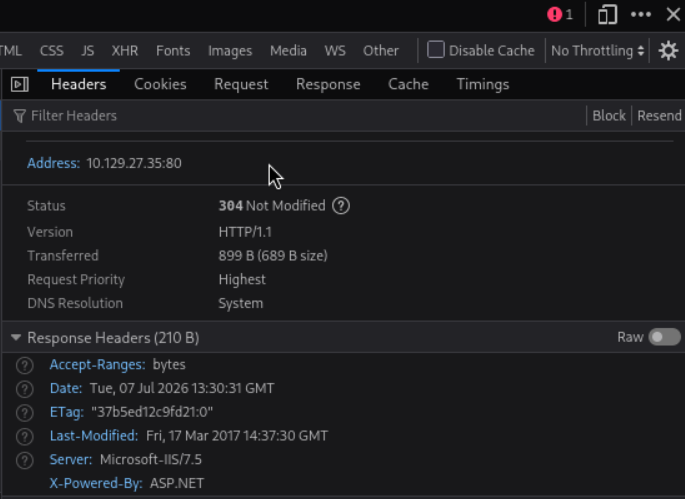Select the HTTP/1.1 version value
The image size is (685, 499).
coord(245,232)
